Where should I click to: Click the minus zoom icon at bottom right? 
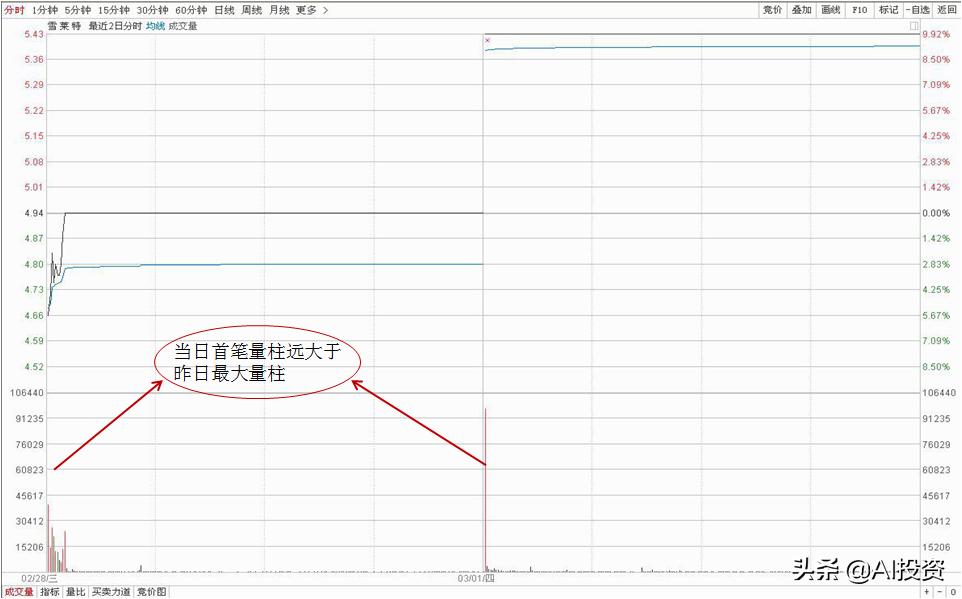pyautogui.click(x=939, y=592)
